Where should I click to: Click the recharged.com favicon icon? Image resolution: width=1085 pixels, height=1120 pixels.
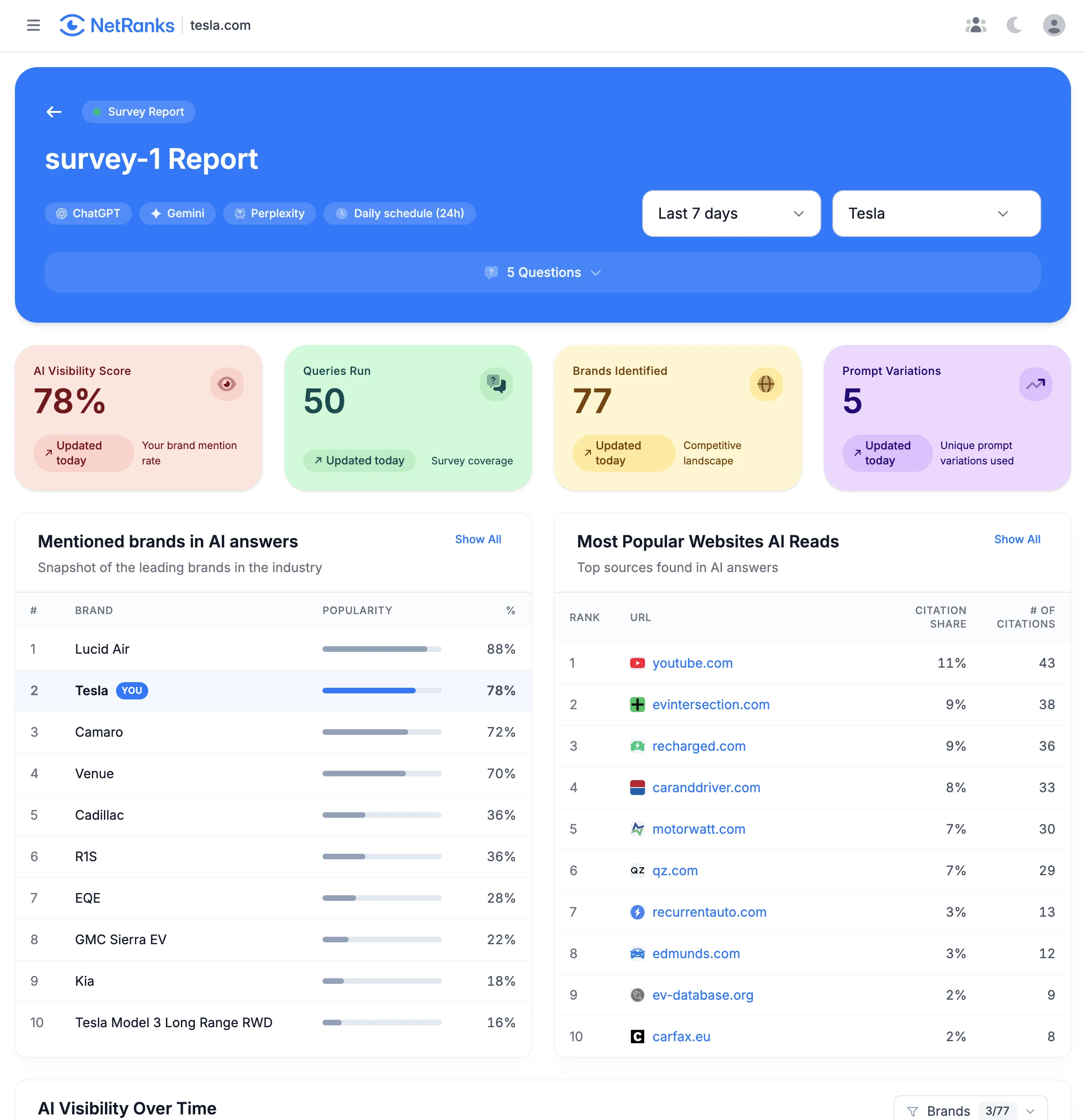637,746
